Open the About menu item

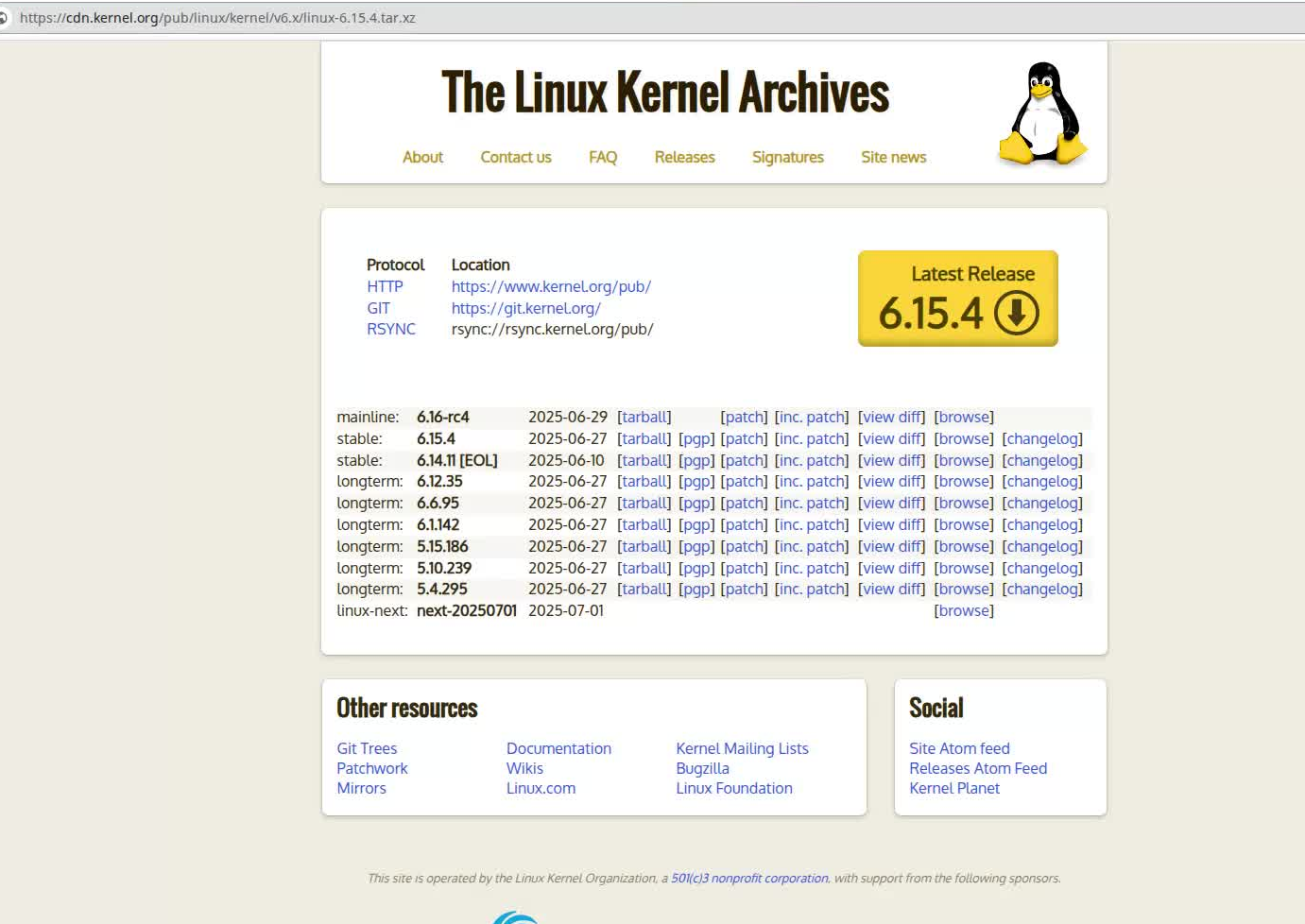coord(422,157)
